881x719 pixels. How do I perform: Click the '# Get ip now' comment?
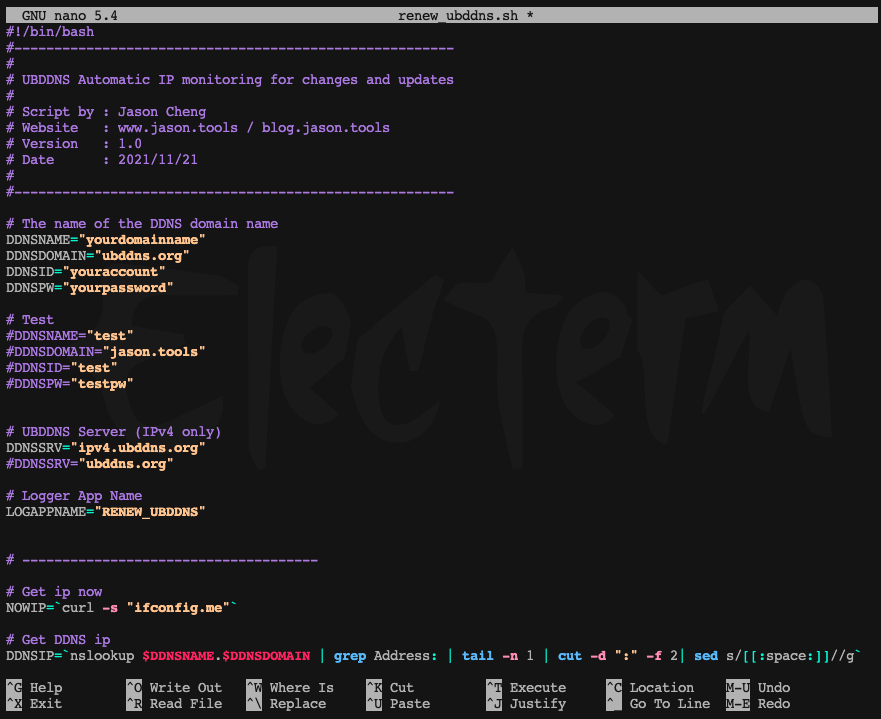pos(54,591)
